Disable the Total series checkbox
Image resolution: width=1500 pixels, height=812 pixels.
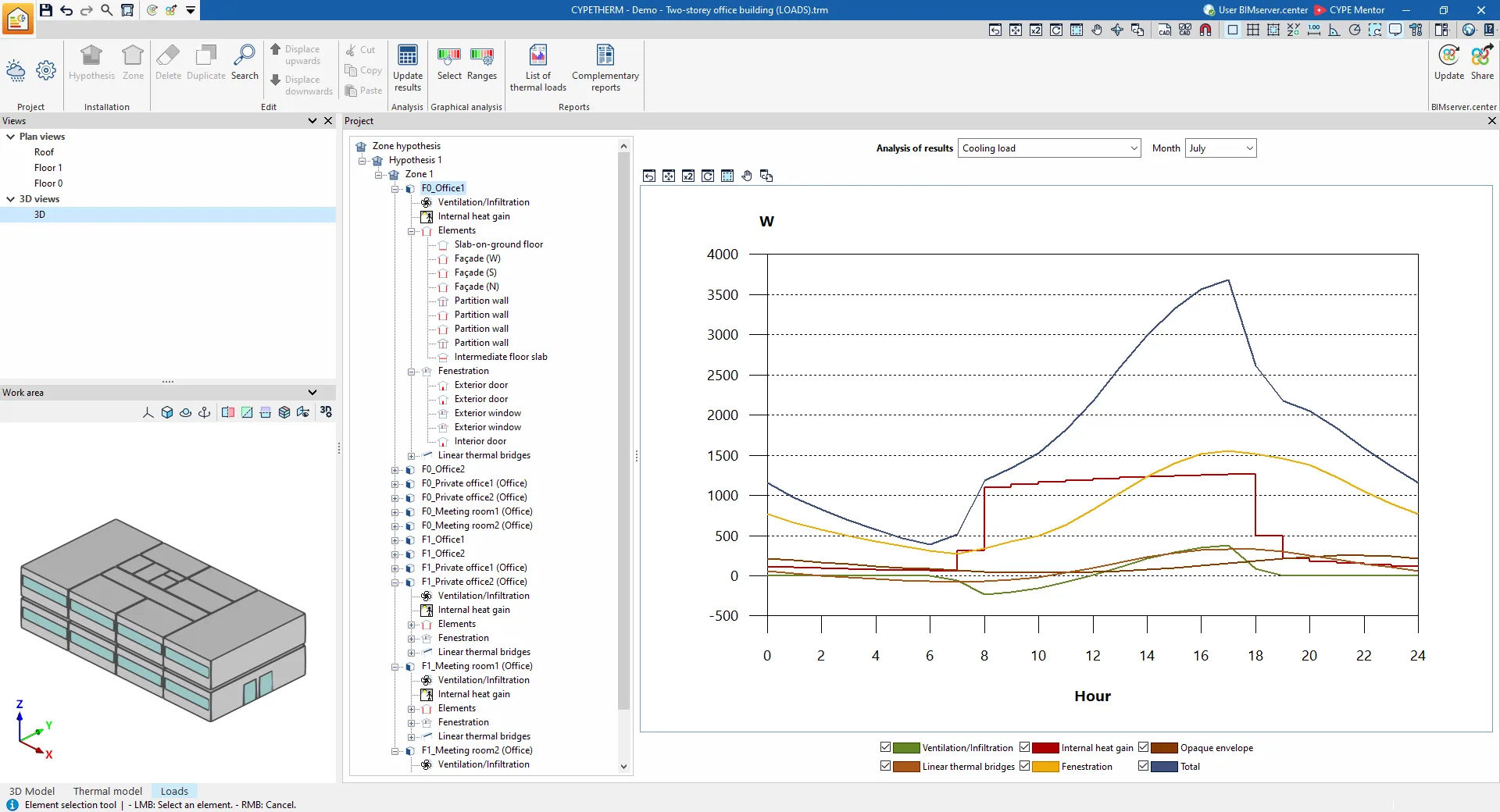[1143, 766]
